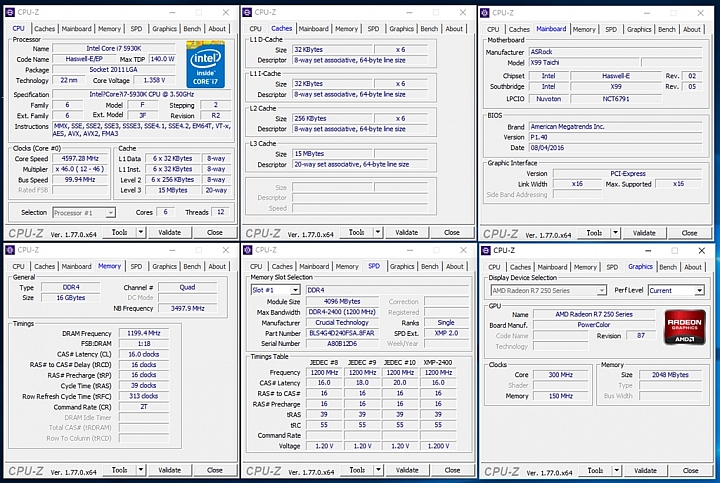720x483 pixels.
Task: Click the Tools button in the CPU window
Action: [x=119, y=232]
